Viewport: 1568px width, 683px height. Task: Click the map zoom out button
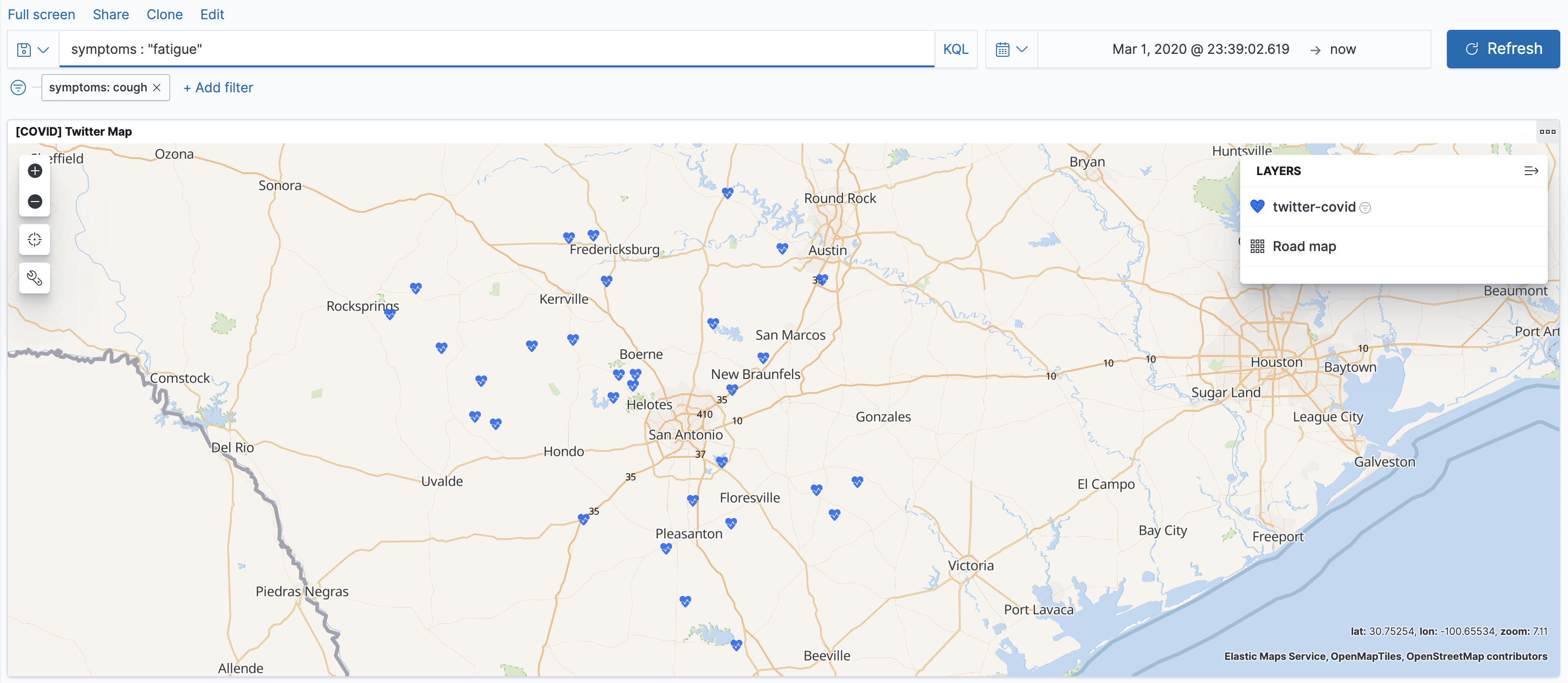[x=35, y=202]
